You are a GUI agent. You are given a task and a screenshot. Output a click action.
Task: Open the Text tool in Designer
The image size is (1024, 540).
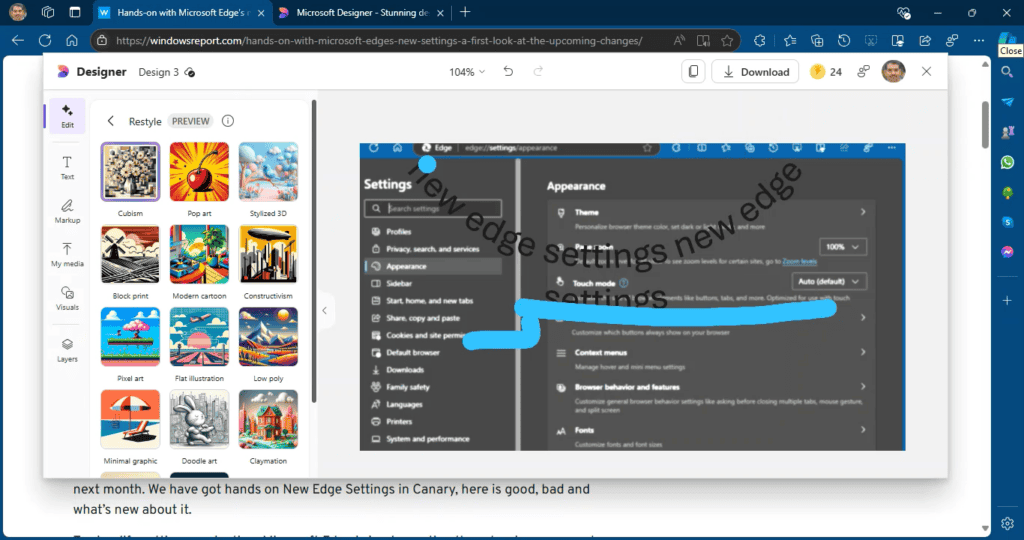click(67, 168)
